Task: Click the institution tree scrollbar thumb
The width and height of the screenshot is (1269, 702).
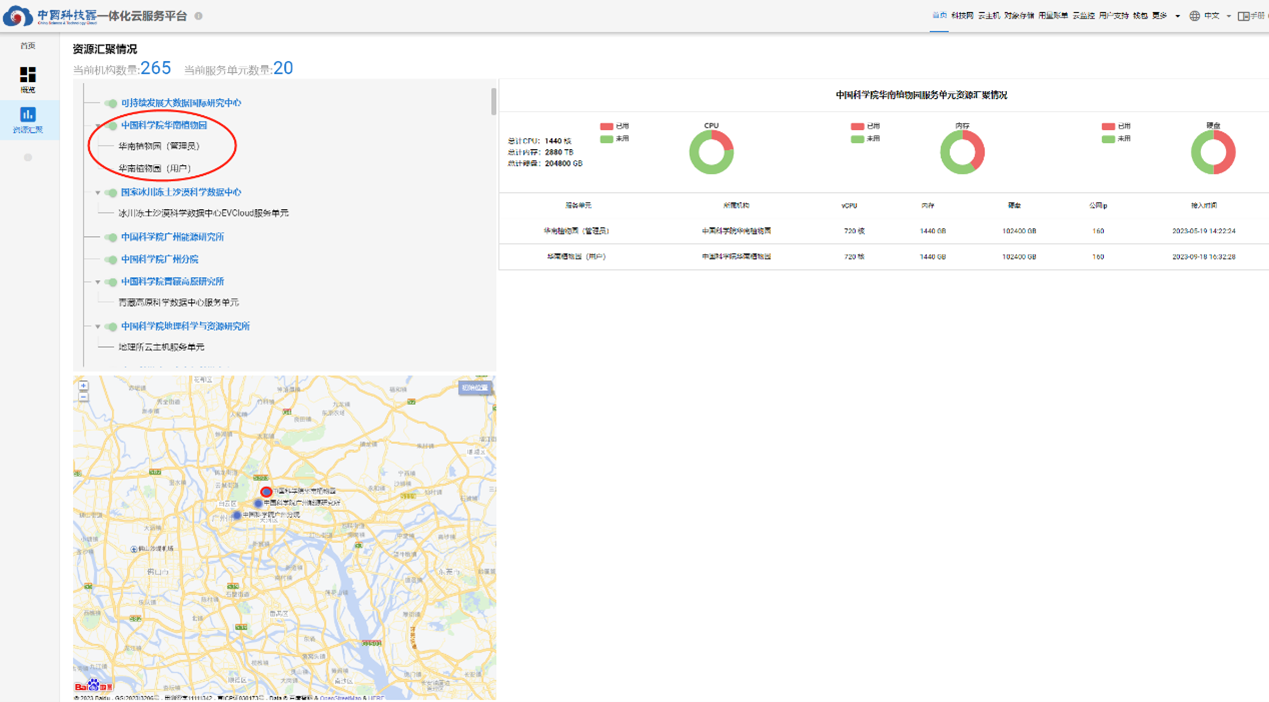Action: click(493, 101)
